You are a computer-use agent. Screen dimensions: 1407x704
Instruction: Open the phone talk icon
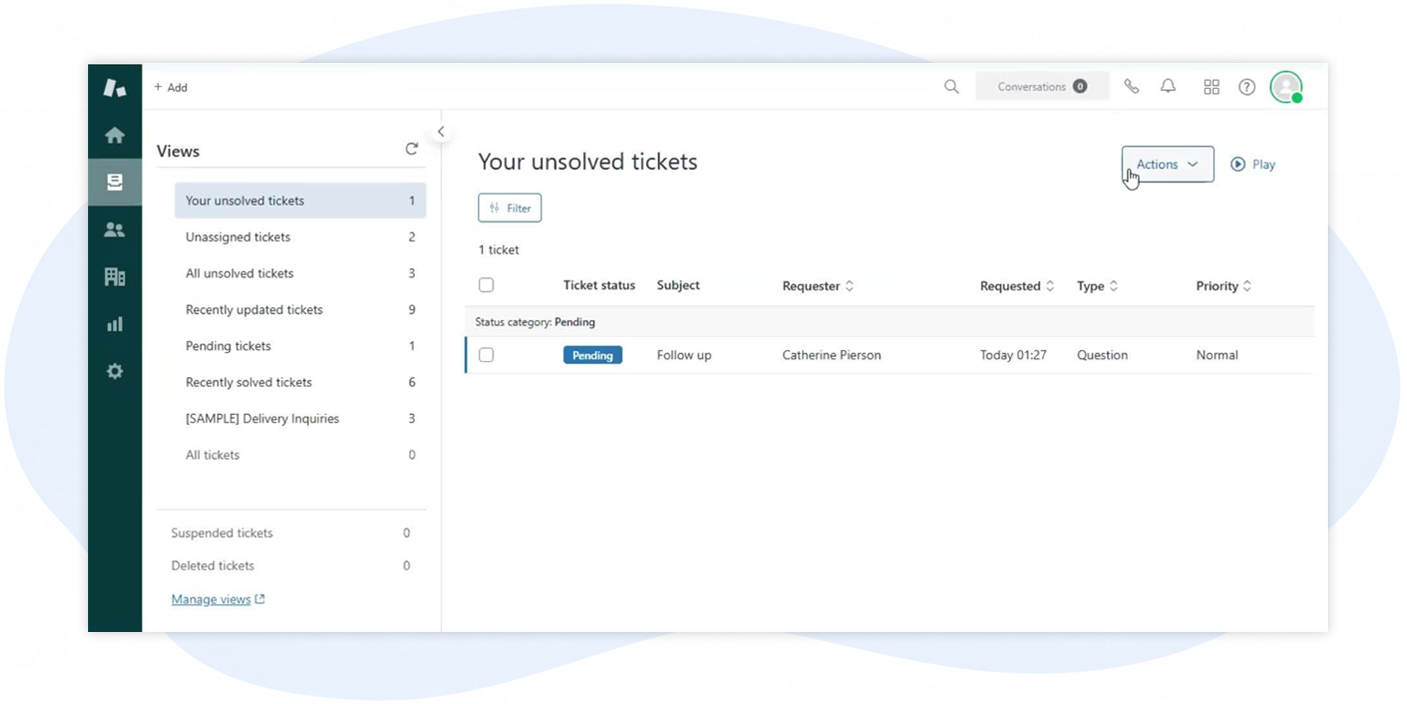click(x=1131, y=87)
